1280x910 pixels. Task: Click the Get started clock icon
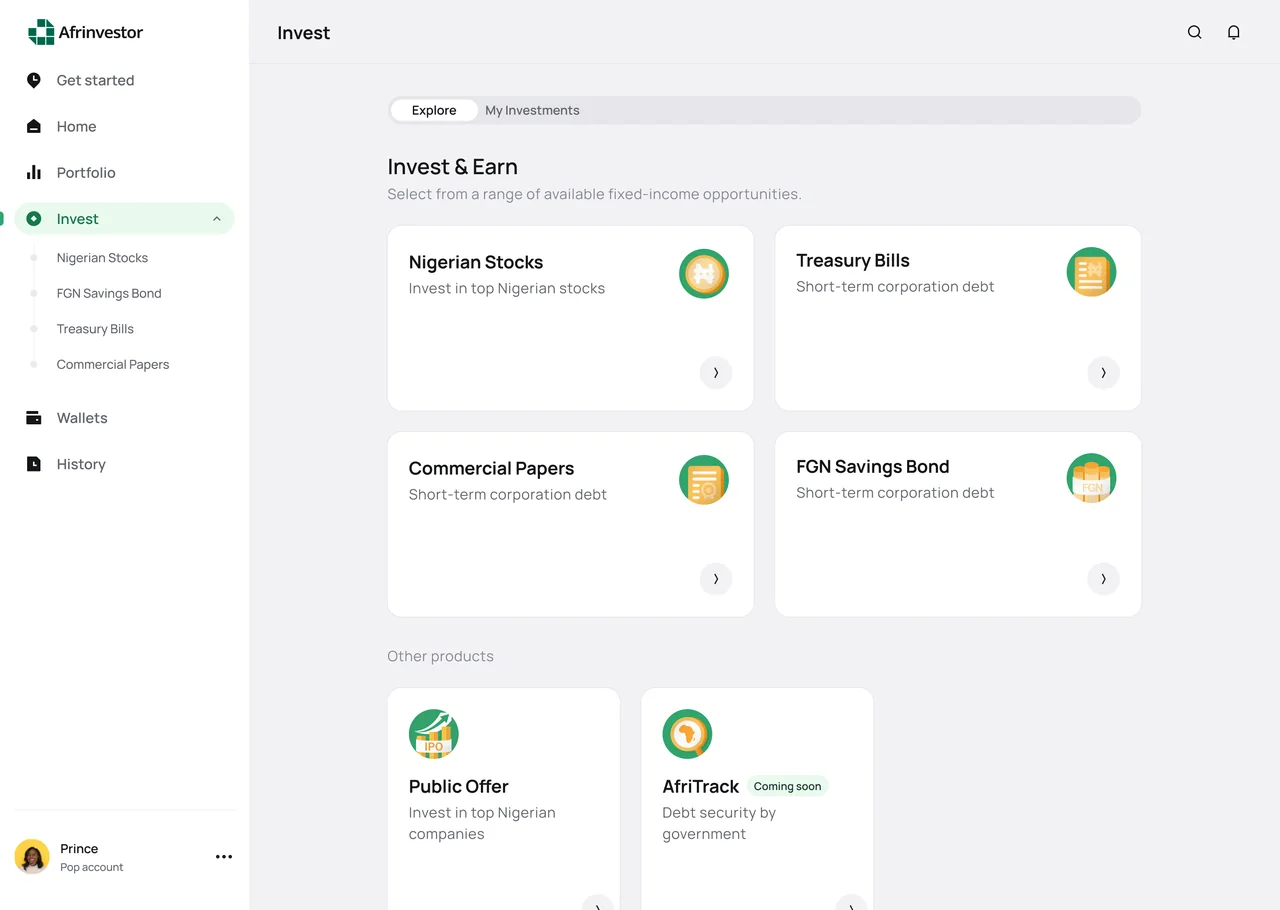tap(34, 80)
